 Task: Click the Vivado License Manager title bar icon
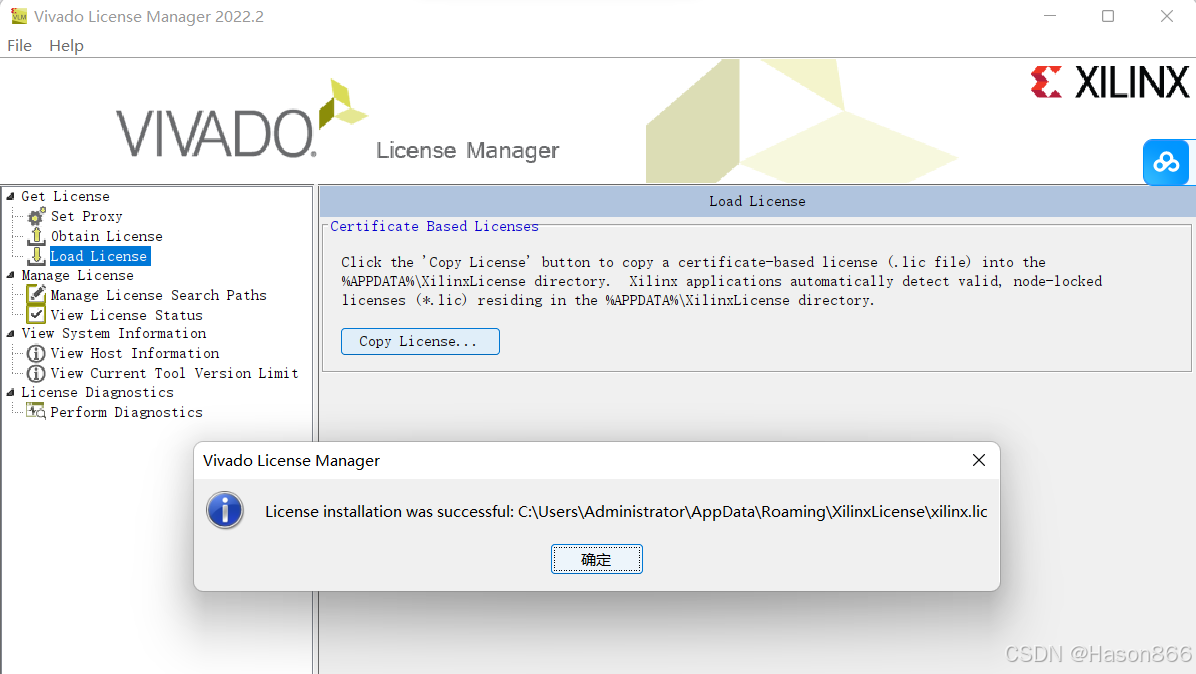tap(18, 16)
